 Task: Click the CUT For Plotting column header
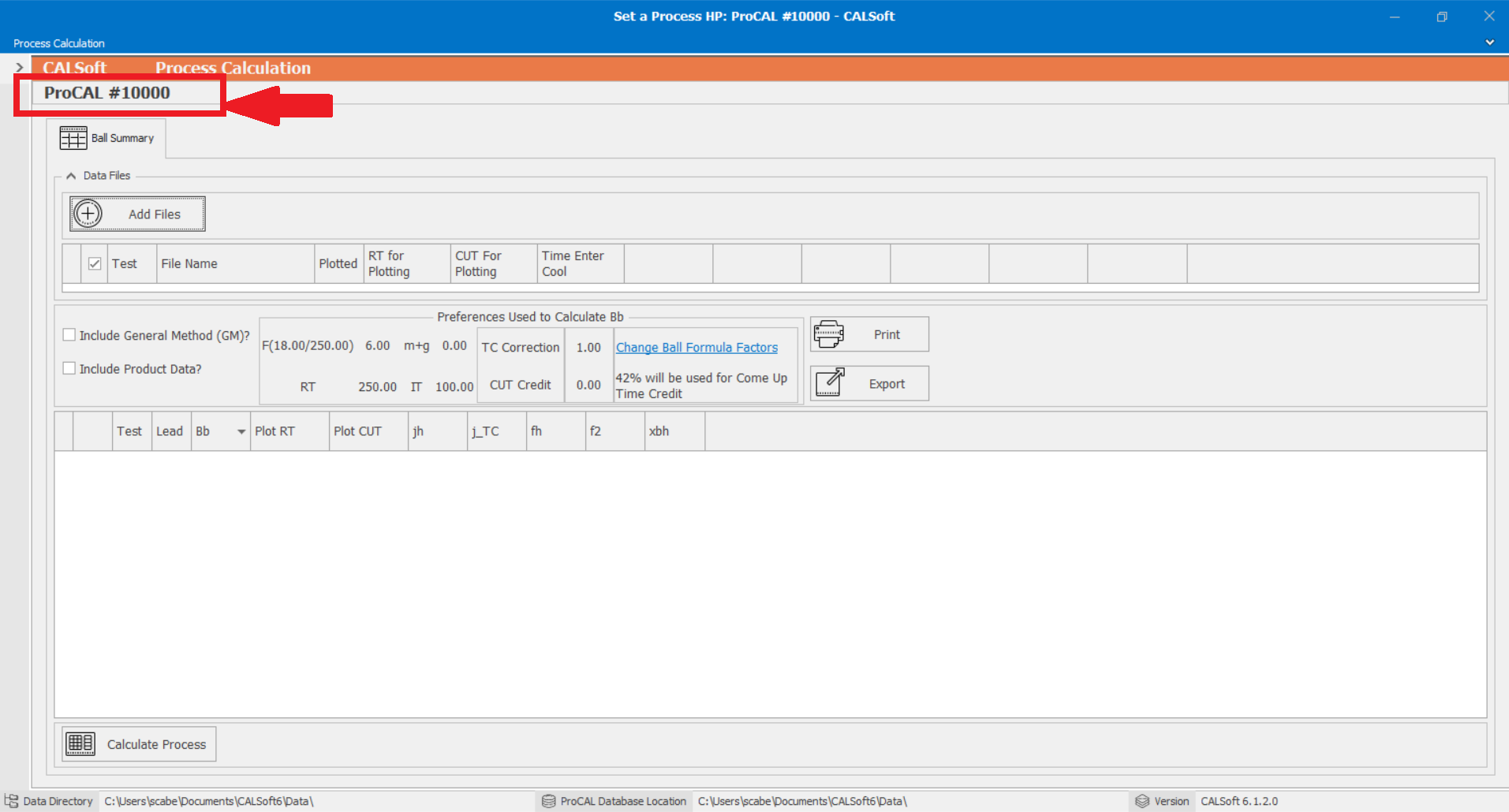point(494,263)
